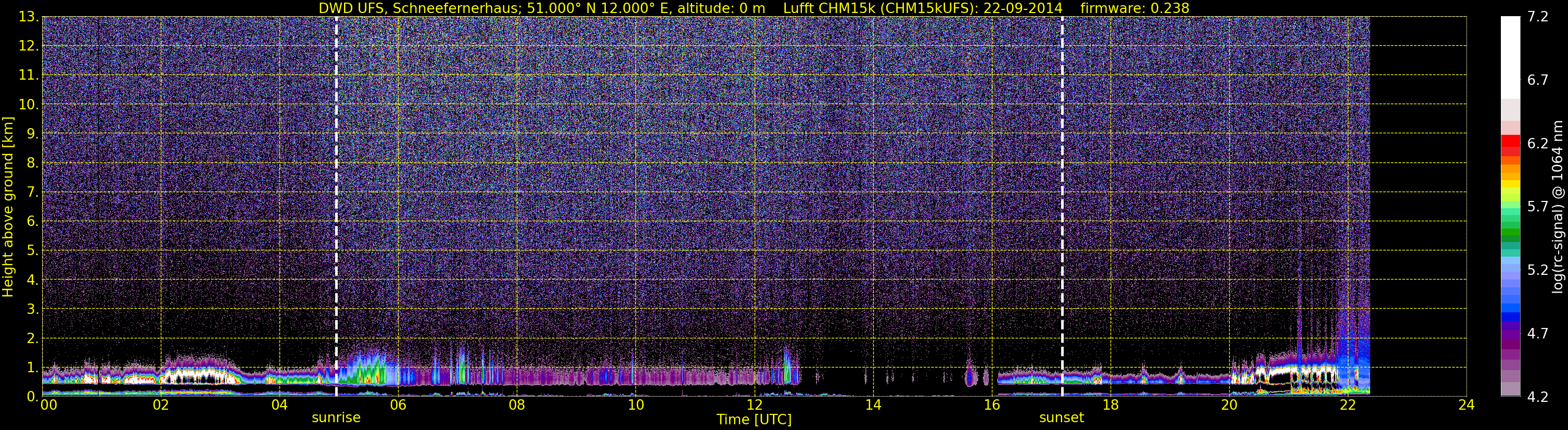
Task: Click the 12 tick on the time axis
Action: point(754,405)
